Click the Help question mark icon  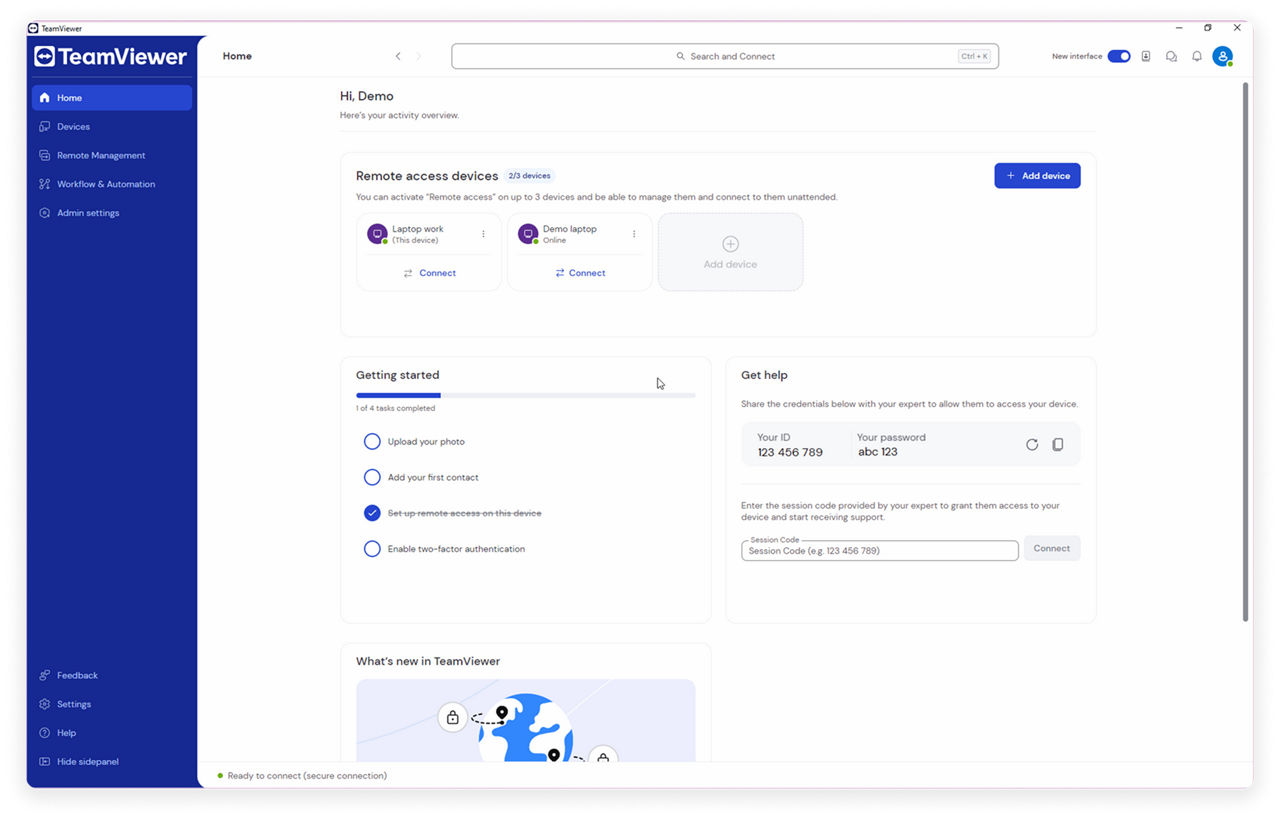click(44, 733)
